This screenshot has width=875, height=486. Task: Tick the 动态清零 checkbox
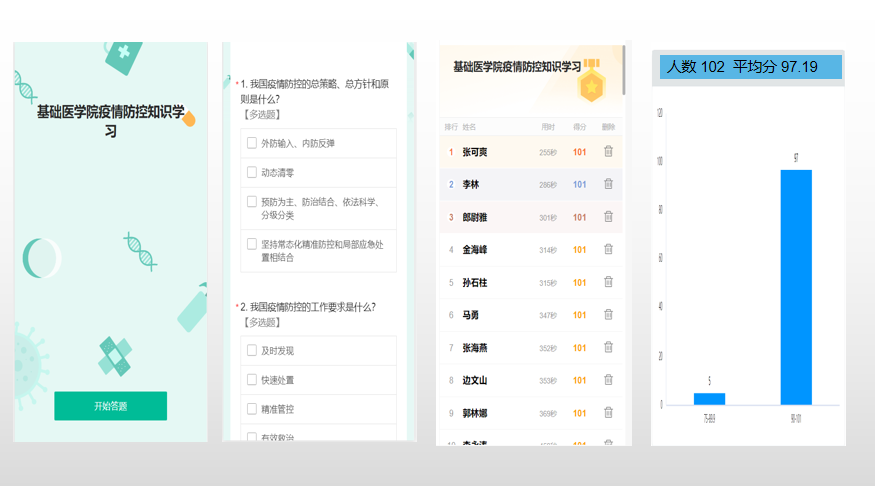(252, 172)
